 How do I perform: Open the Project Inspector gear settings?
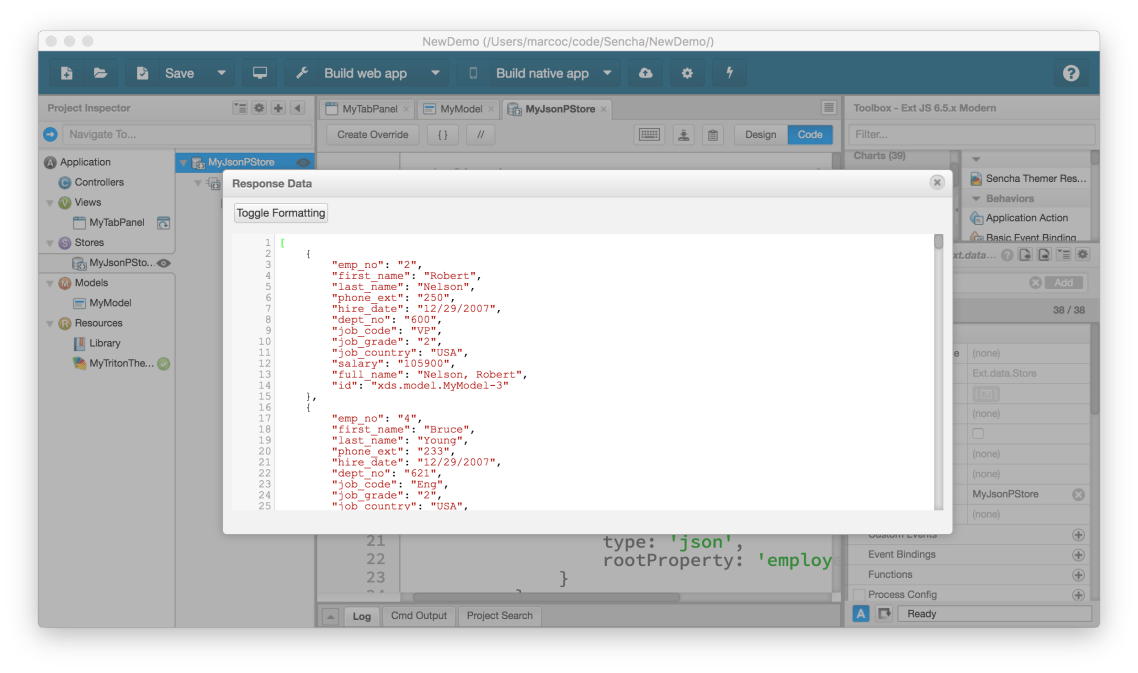click(259, 107)
